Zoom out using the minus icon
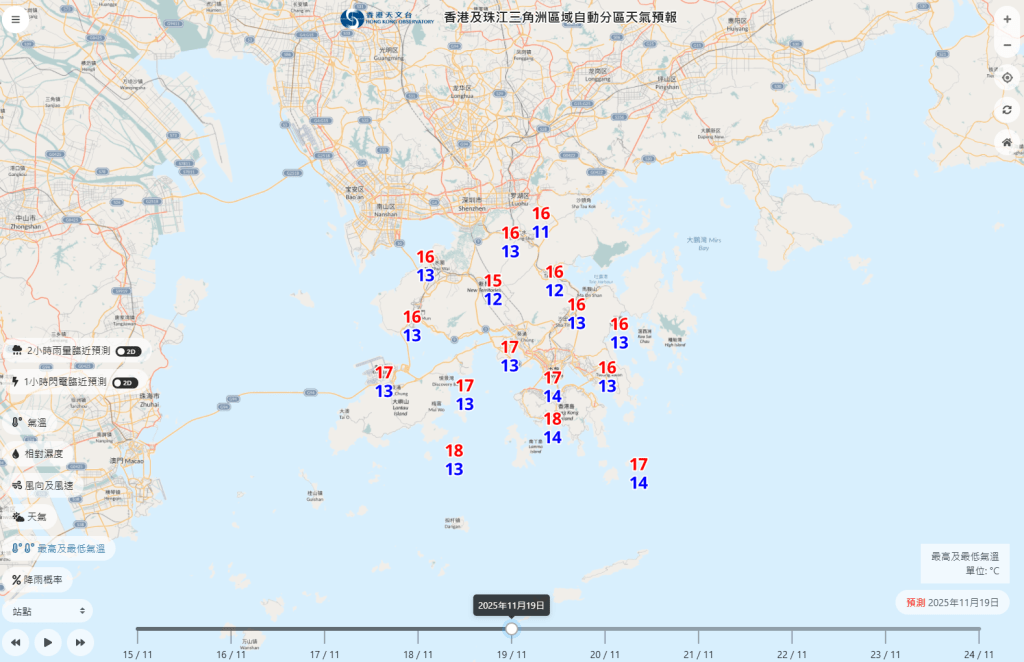This screenshot has height=662, width=1024. pos(1007,45)
